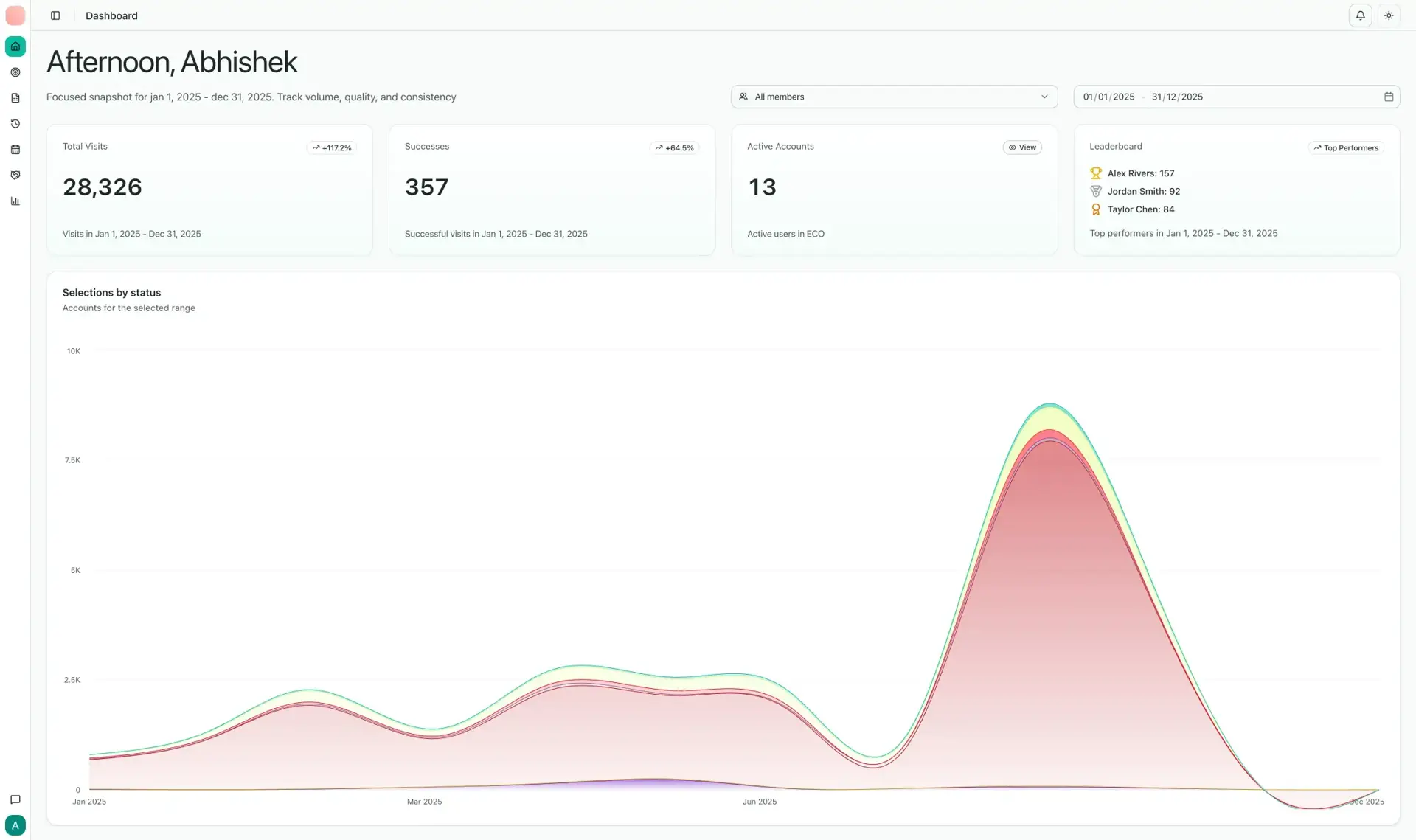Open chat feedback at sidebar bottom
This screenshot has height=840, width=1416.
pos(15,799)
